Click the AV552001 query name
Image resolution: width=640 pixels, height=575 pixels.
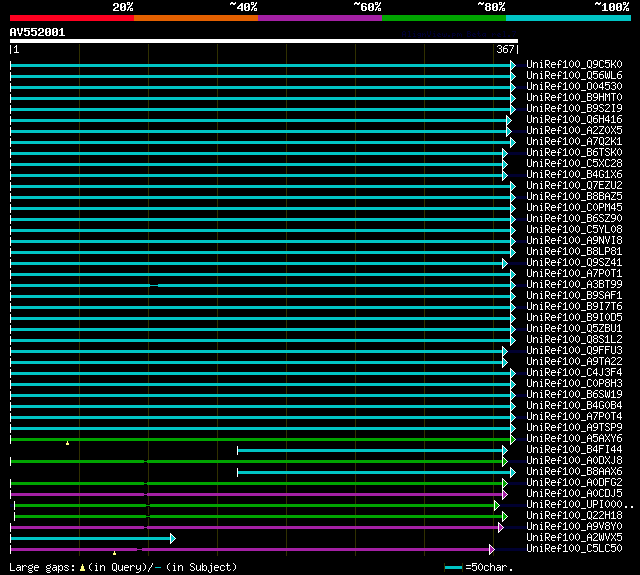tap(37, 32)
